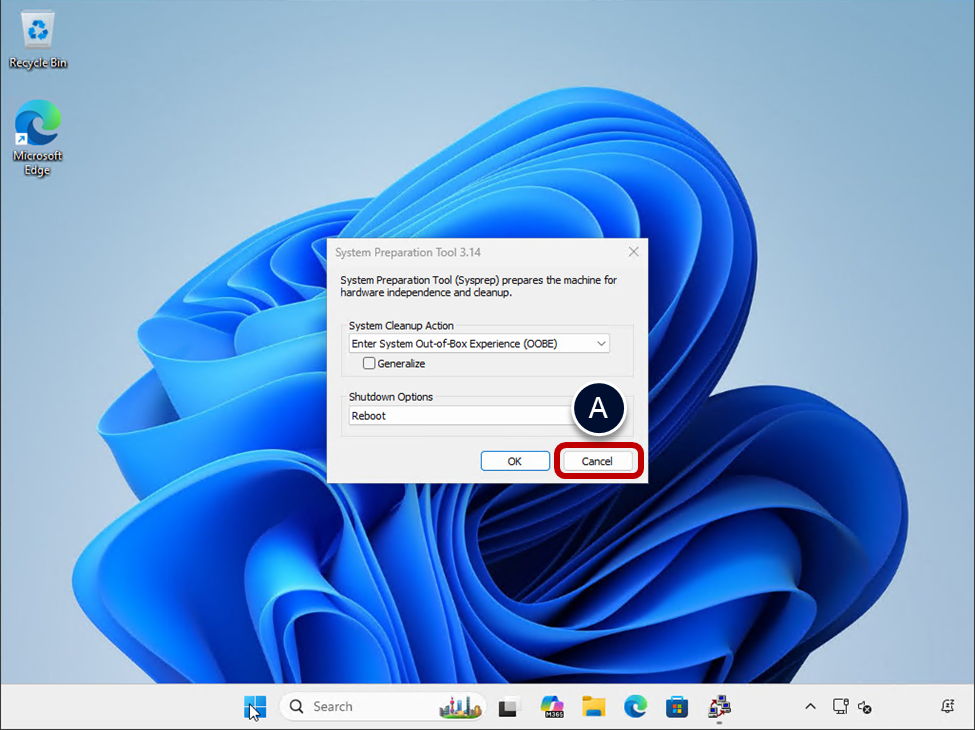Open the Shutdown Options Reboot dropdown
Image resolution: width=975 pixels, height=730 pixels.
[460, 416]
